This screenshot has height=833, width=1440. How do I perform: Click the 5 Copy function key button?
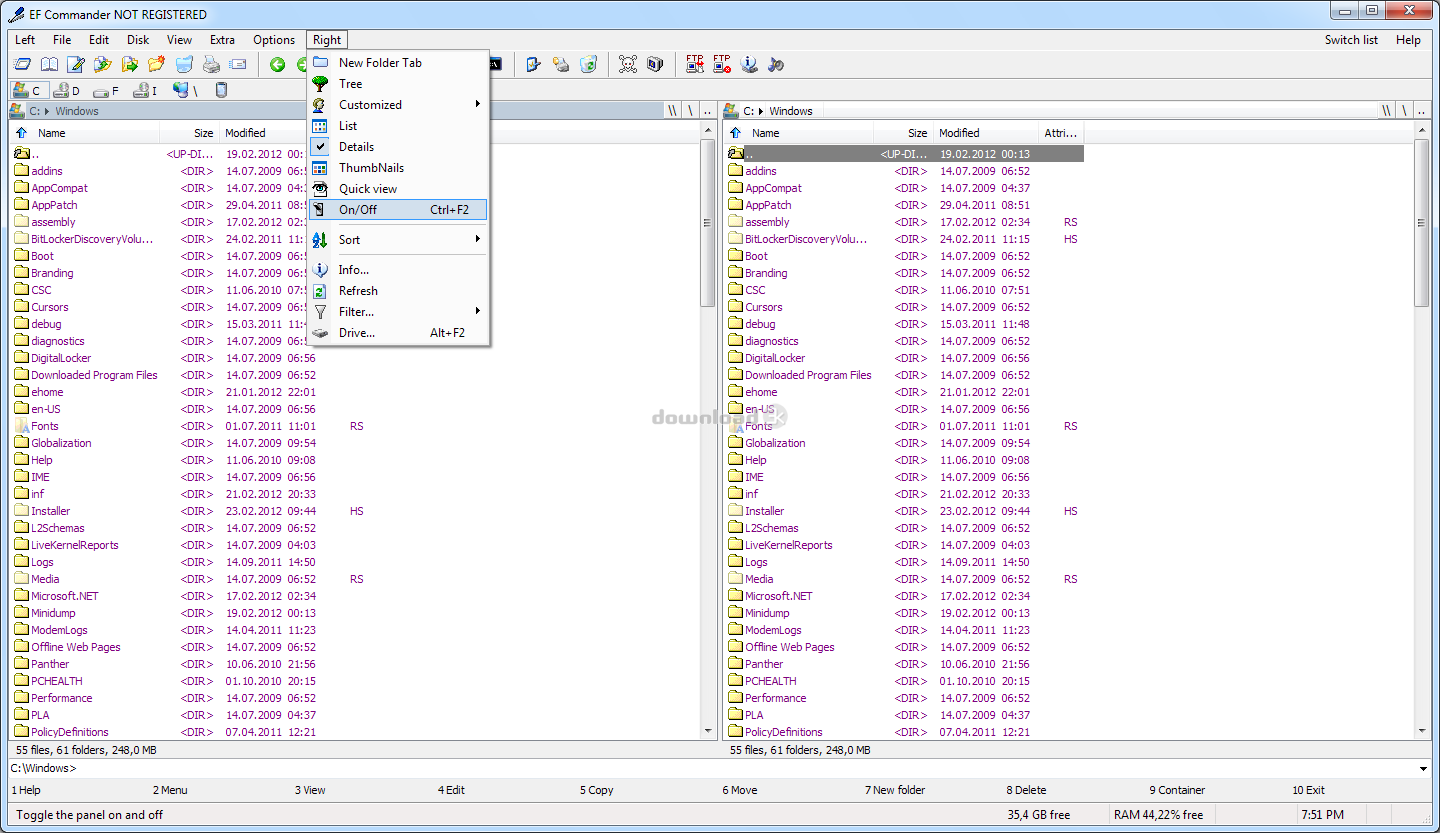tap(597, 790)
